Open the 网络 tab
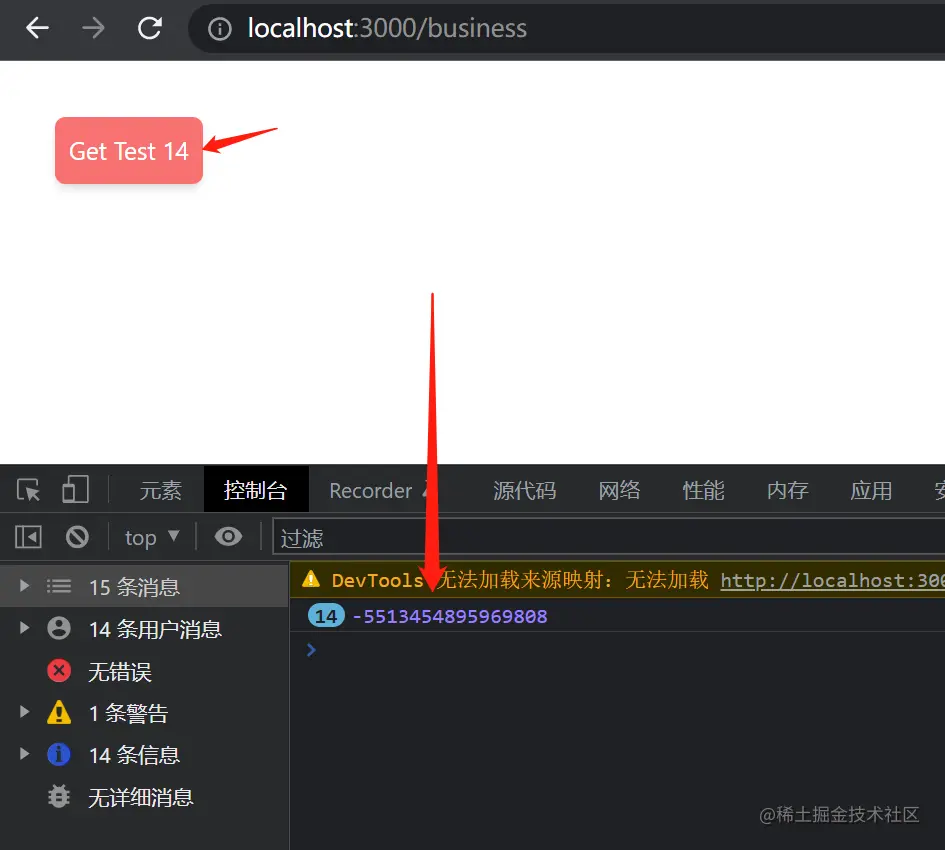The height and width of the screenshot is (850, 945). pyautogui.click(x=619, y=490)
